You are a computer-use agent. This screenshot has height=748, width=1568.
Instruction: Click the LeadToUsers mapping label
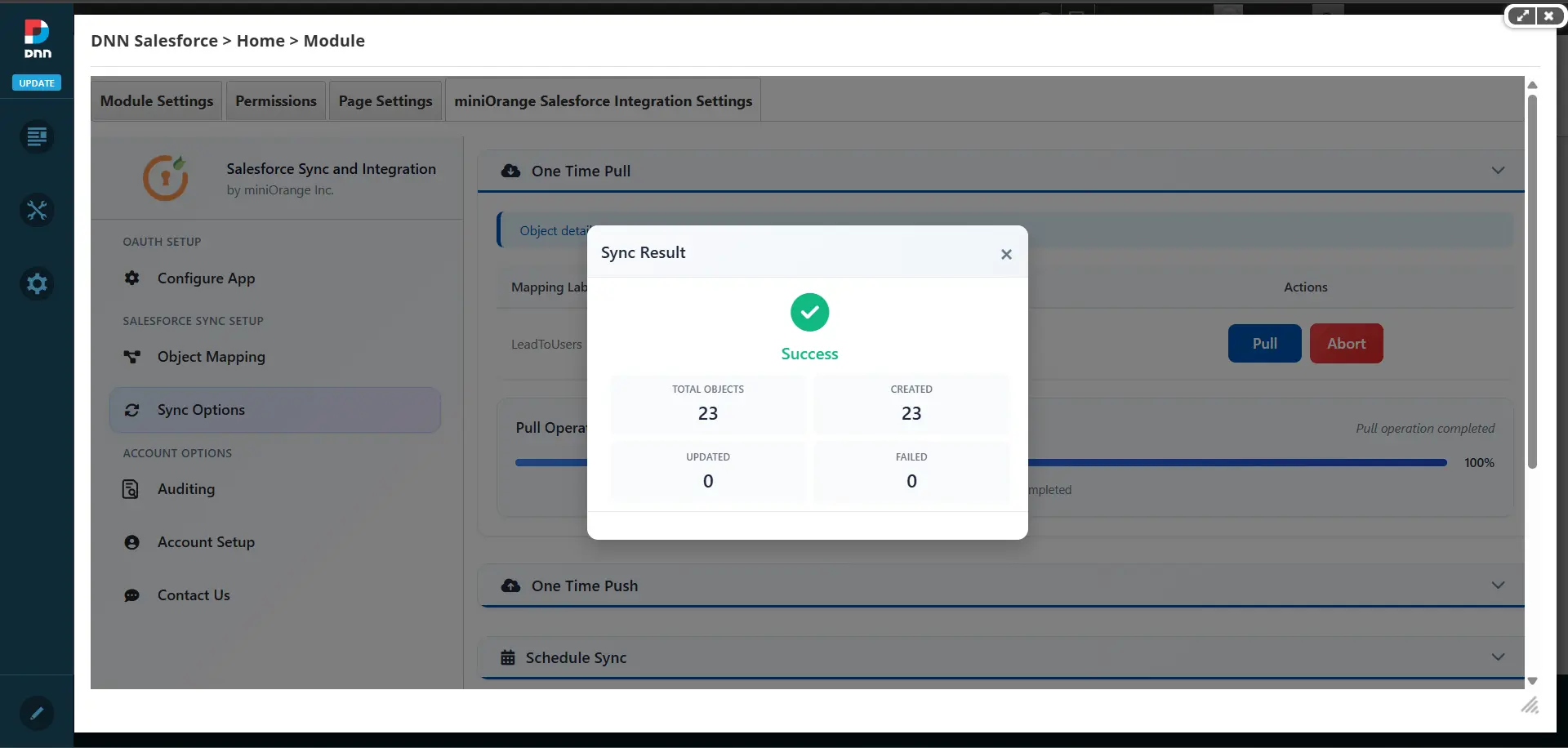click(x=546, y=344)
